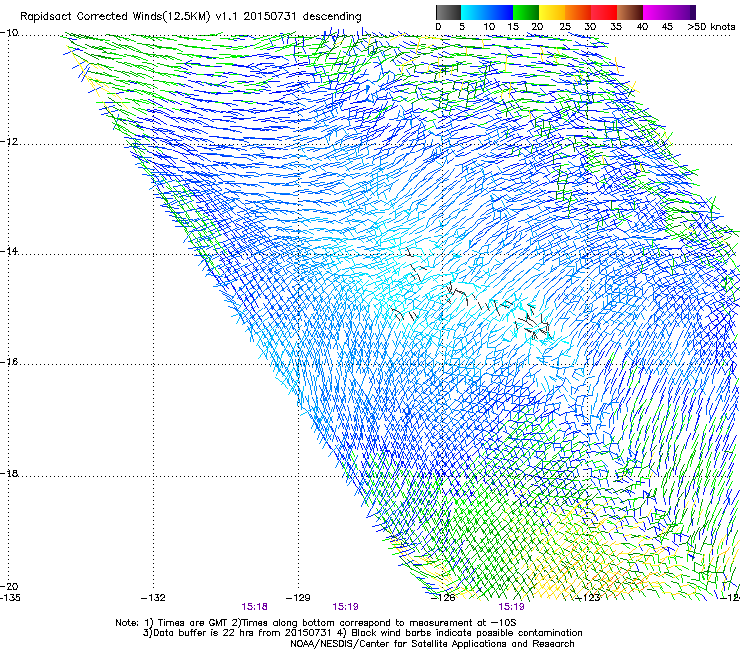Image resolution: width=740 pixels, height=650 pixels.
Task: Click the '-123' longitude axis label
Action: tap(588, 598)
